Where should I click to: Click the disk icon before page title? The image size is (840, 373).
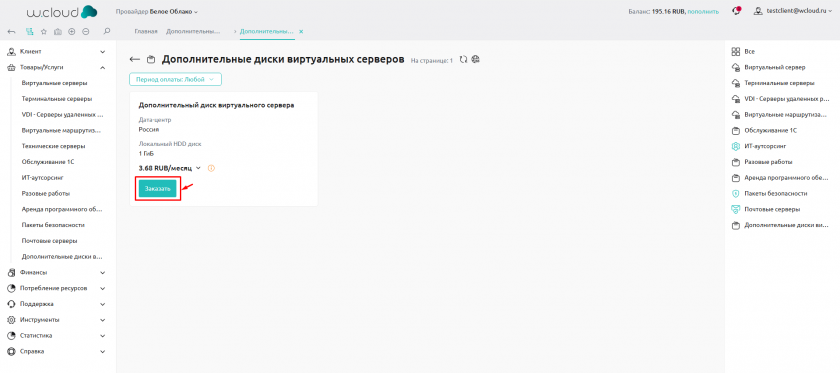[x=151, y=59]
